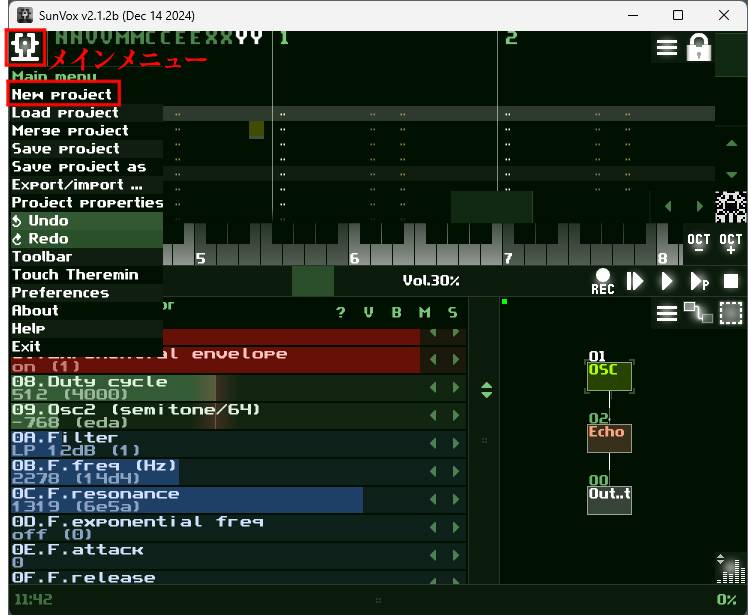Image resolution: width=748 pixels, height=615 pixels.
Task: Increase F.resonance with right arrow
Action: 456,500
